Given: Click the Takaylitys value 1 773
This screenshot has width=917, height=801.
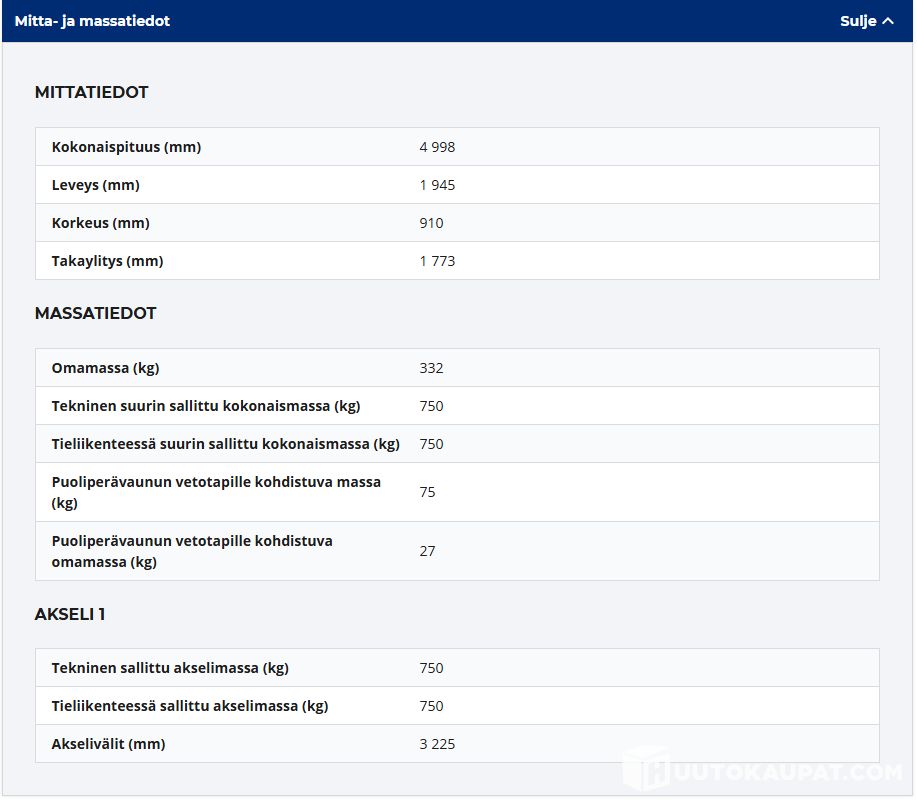Looking at the screenshot, I should (437, 261).
